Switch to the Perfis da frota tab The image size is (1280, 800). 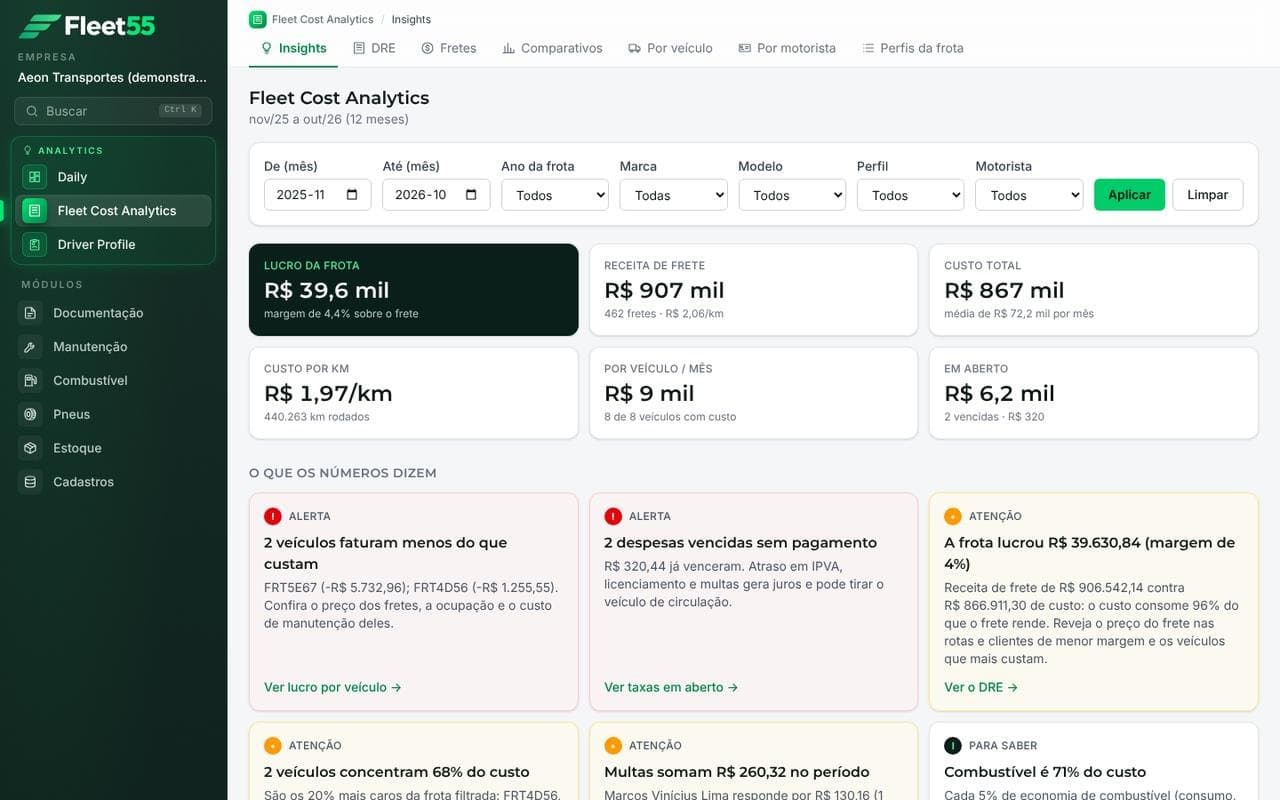913,48
